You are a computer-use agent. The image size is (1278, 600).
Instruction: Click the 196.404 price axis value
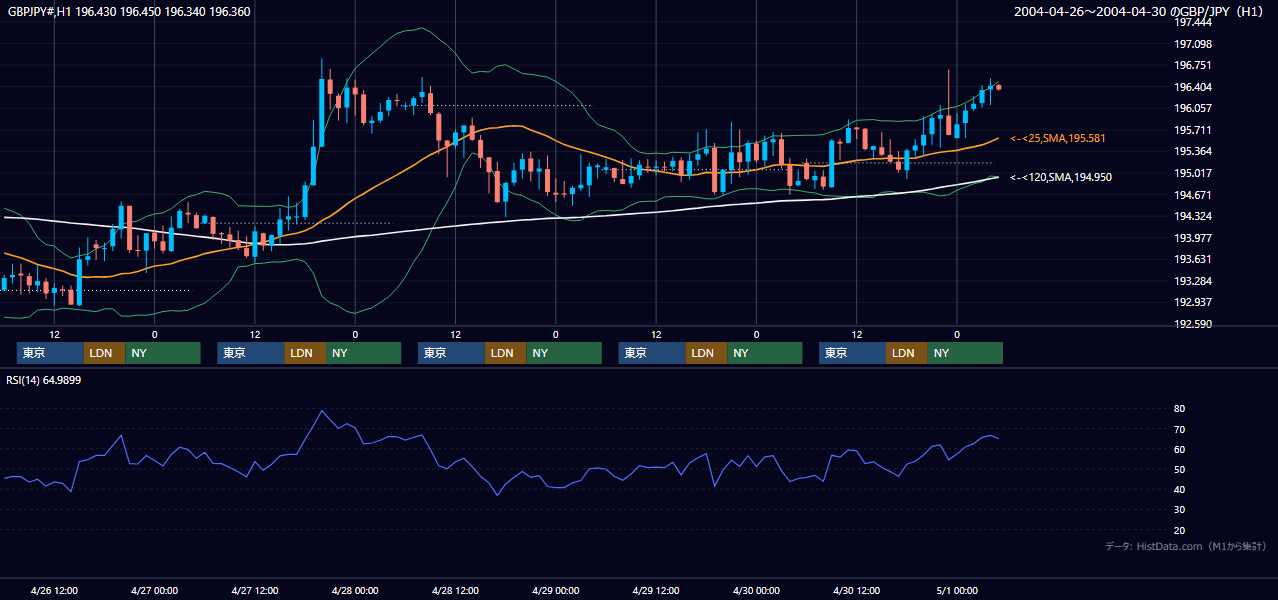click(1194, 87)
